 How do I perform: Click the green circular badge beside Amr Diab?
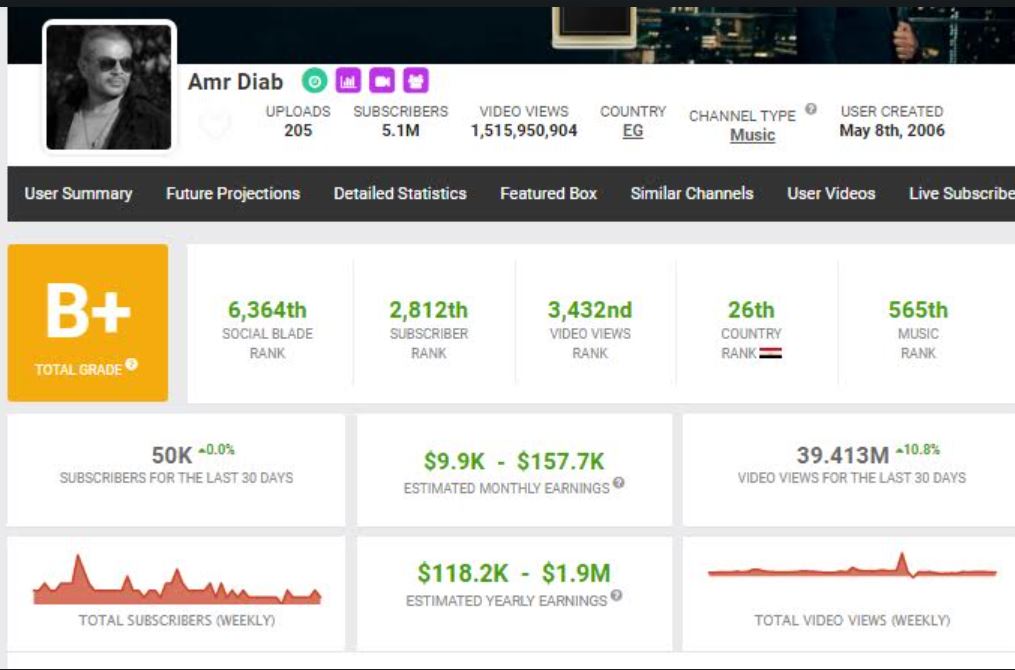(x=315, y=81)
